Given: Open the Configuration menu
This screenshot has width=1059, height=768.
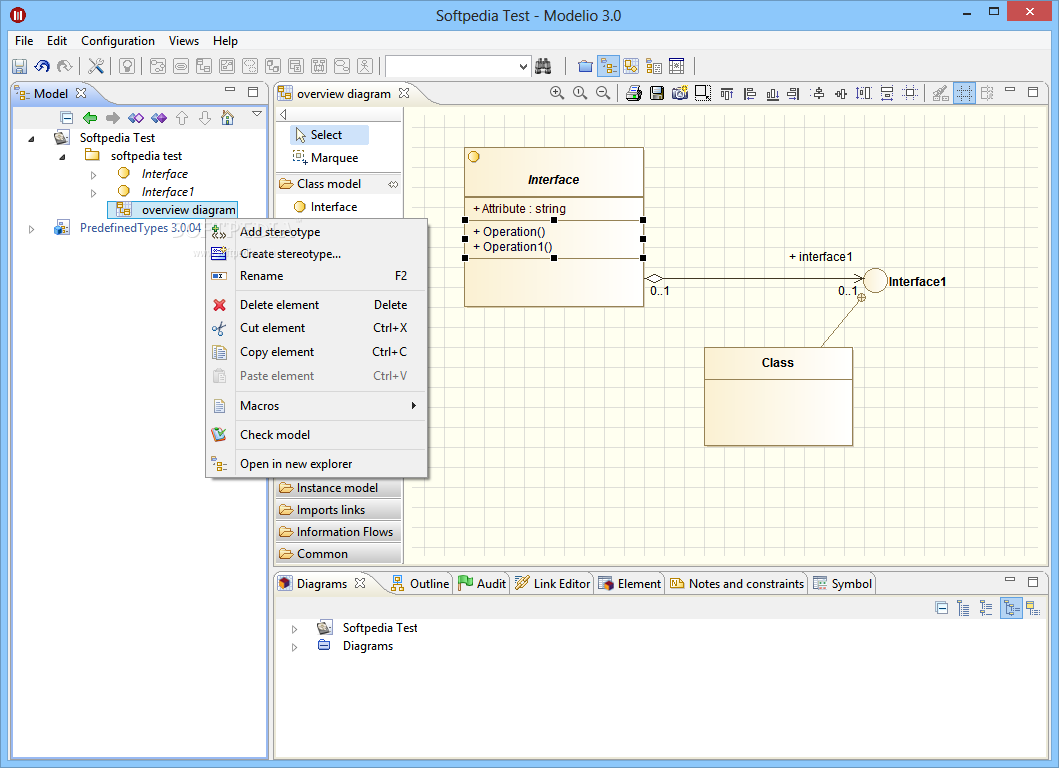Looking at the screenshot, I should point(118,41).
